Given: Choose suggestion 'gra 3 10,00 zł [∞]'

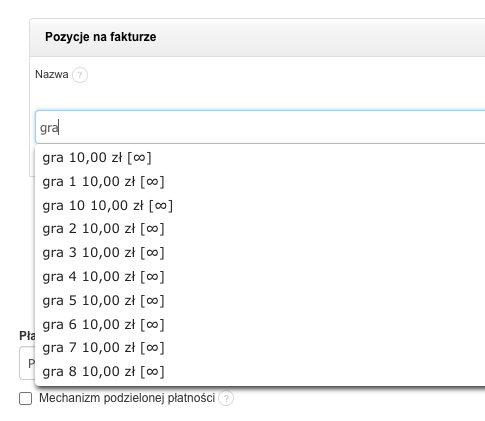Looking at the screenshot, I should [260, 253].
